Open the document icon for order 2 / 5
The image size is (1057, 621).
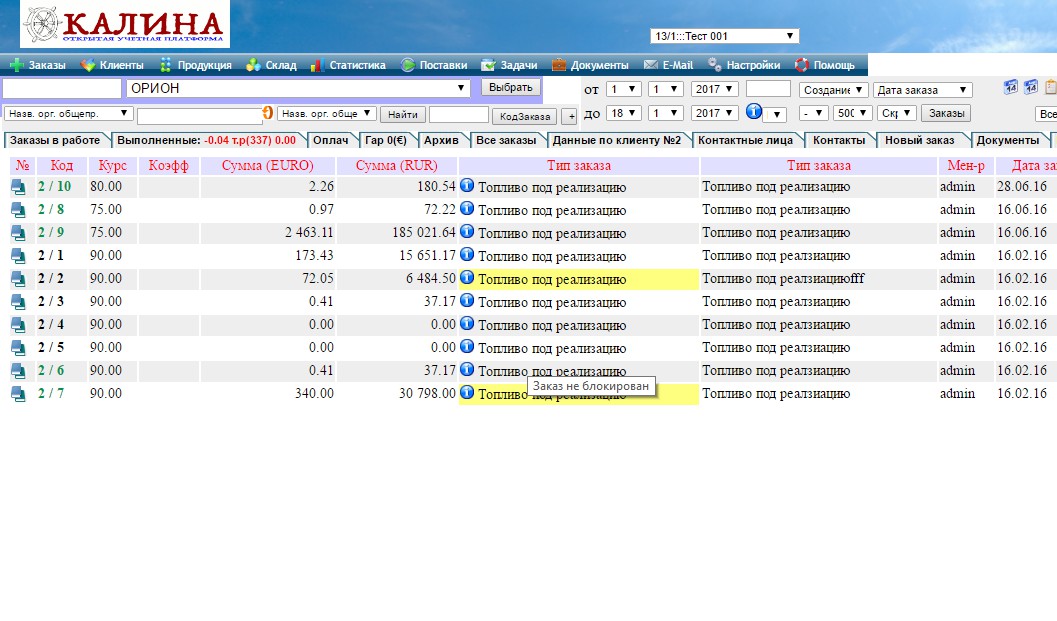[18, 348]
